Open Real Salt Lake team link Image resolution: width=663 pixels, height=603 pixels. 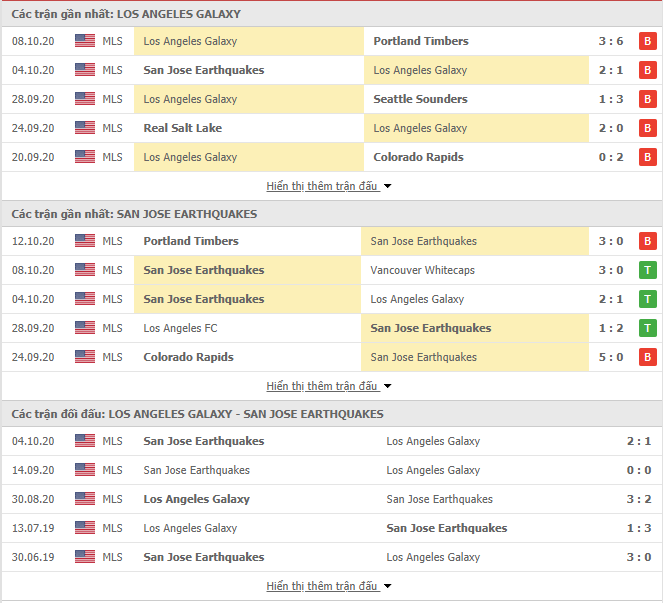183,128
